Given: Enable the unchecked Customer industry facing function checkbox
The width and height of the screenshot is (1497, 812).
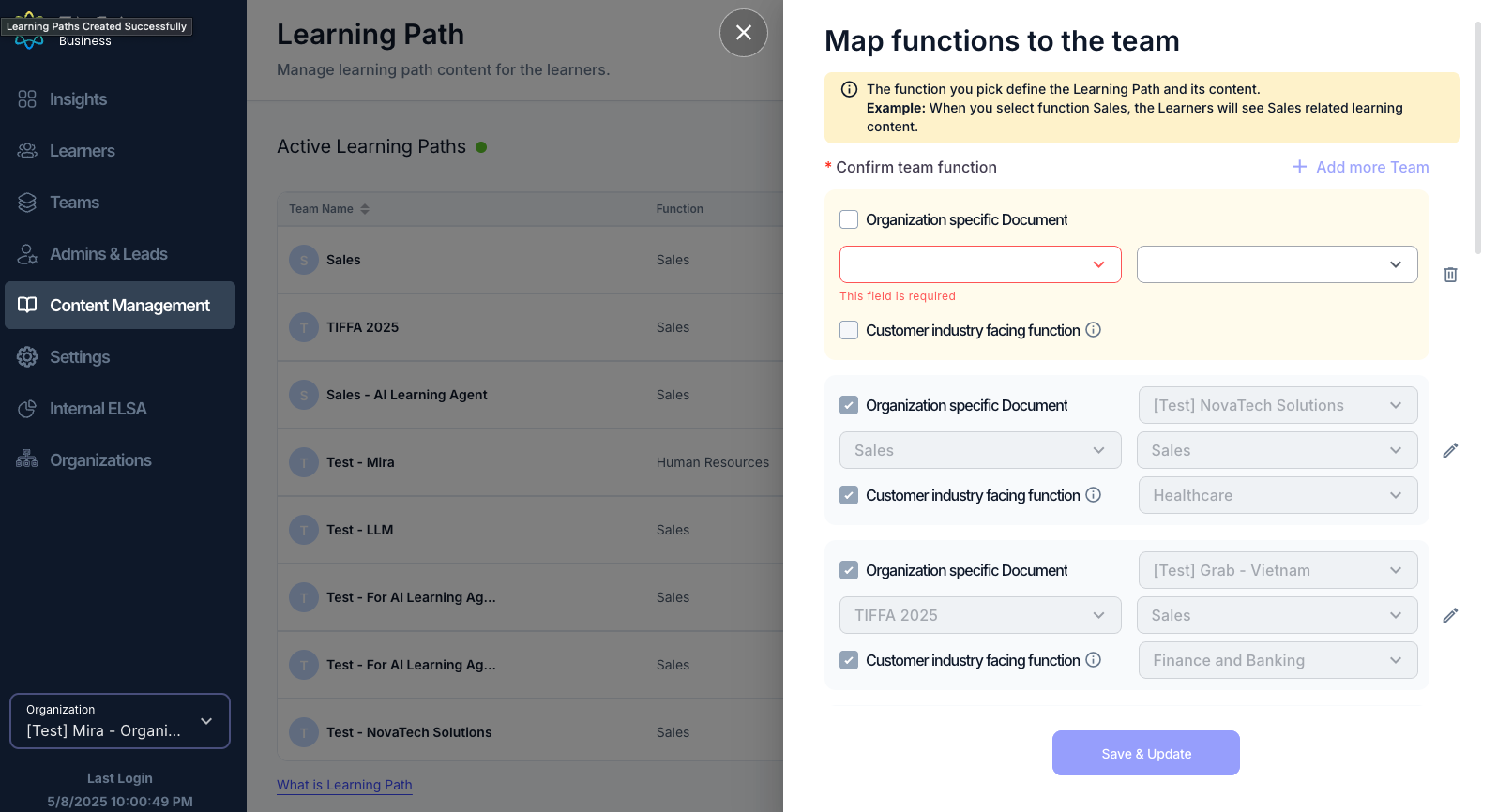Looking at the screenshot, I should [849, 330].
